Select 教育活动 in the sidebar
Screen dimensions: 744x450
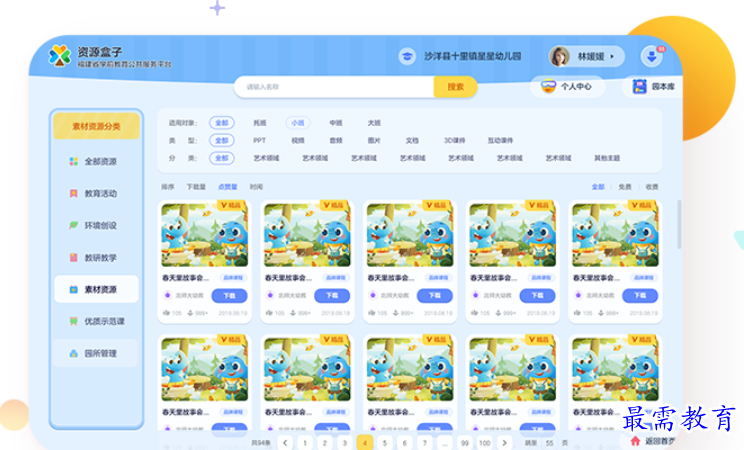(x=96, y=193)
